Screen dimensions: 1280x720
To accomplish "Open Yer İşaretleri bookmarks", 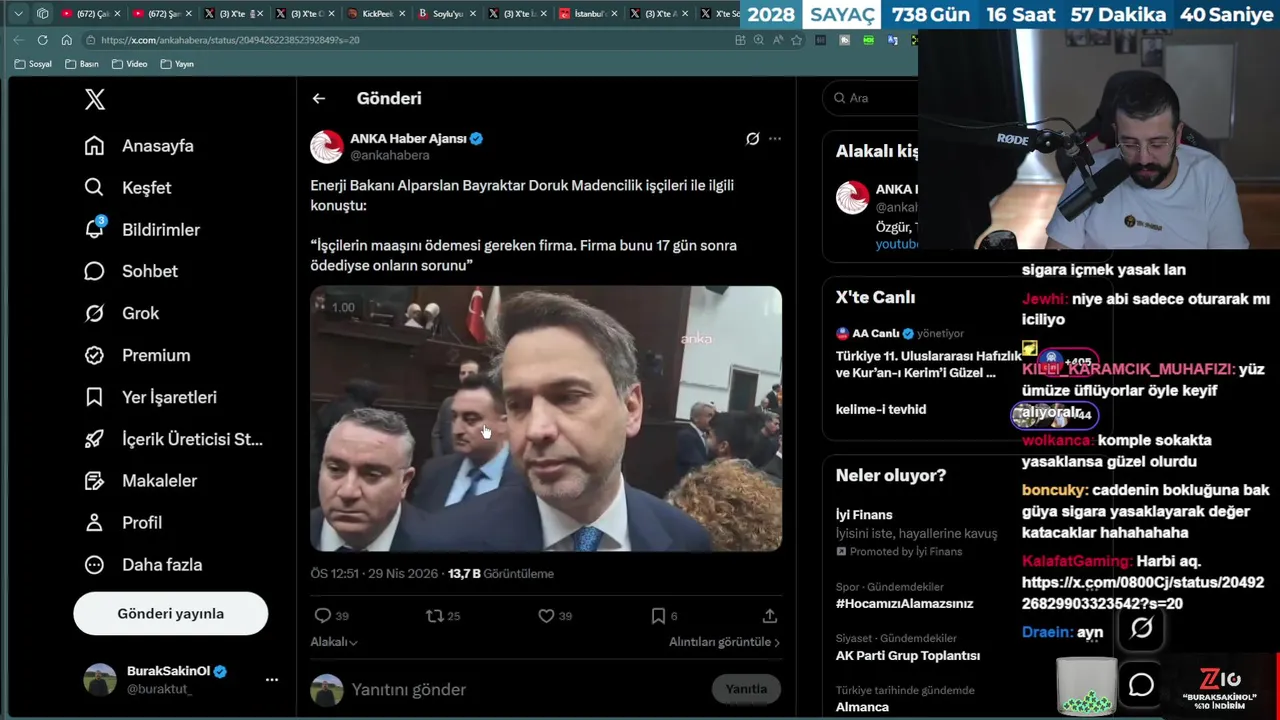I will (x=150, y=397).
